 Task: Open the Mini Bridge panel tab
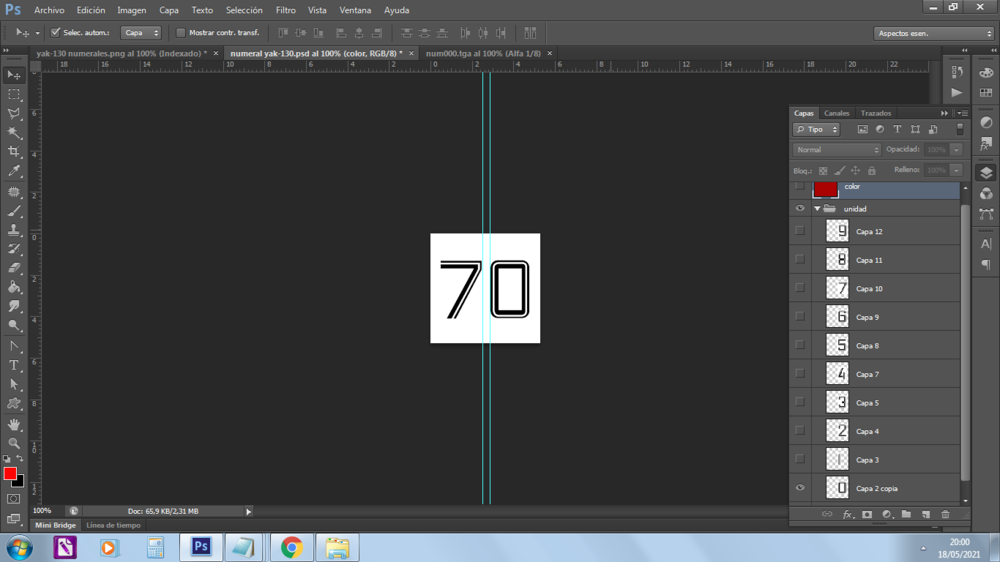coord(55,525)
